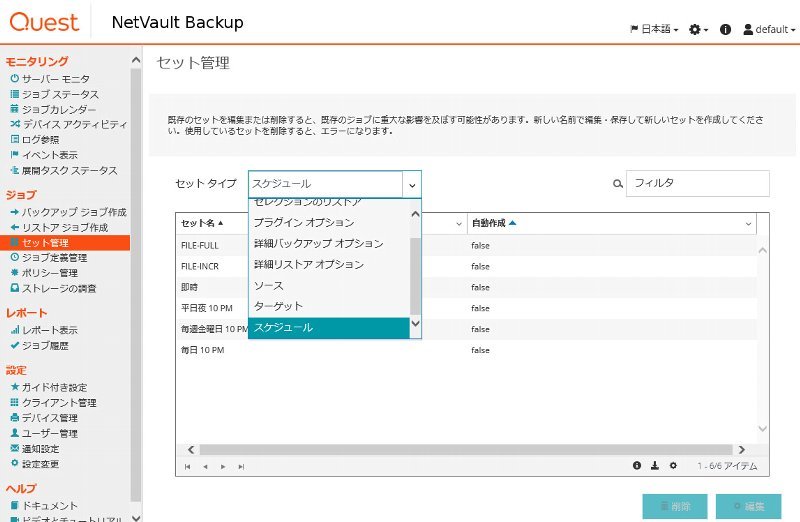Click the ユーザー管理 person icon

[14, 433]
